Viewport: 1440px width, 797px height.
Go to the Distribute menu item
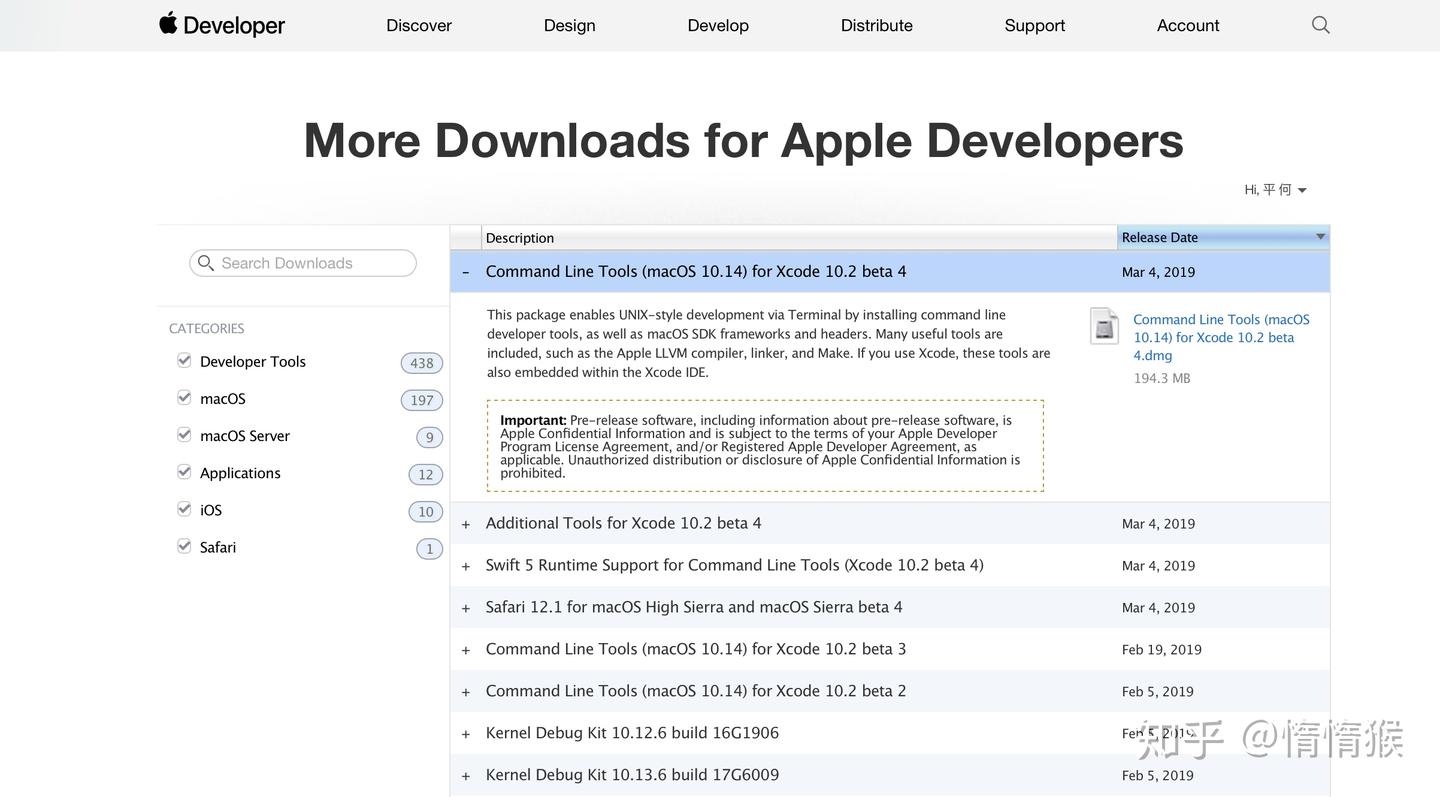pos(876,25)
